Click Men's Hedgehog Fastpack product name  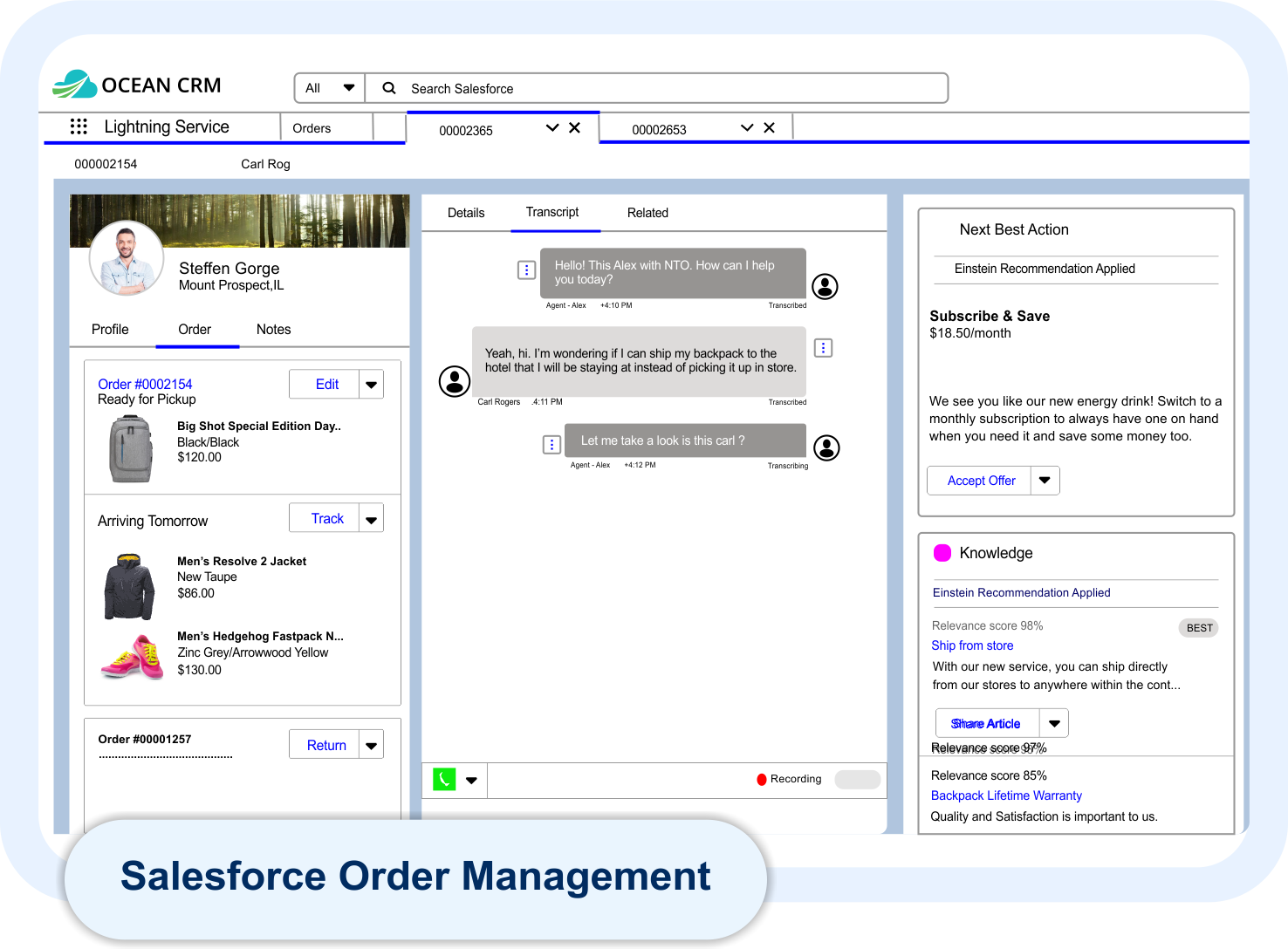click(260, 636)
